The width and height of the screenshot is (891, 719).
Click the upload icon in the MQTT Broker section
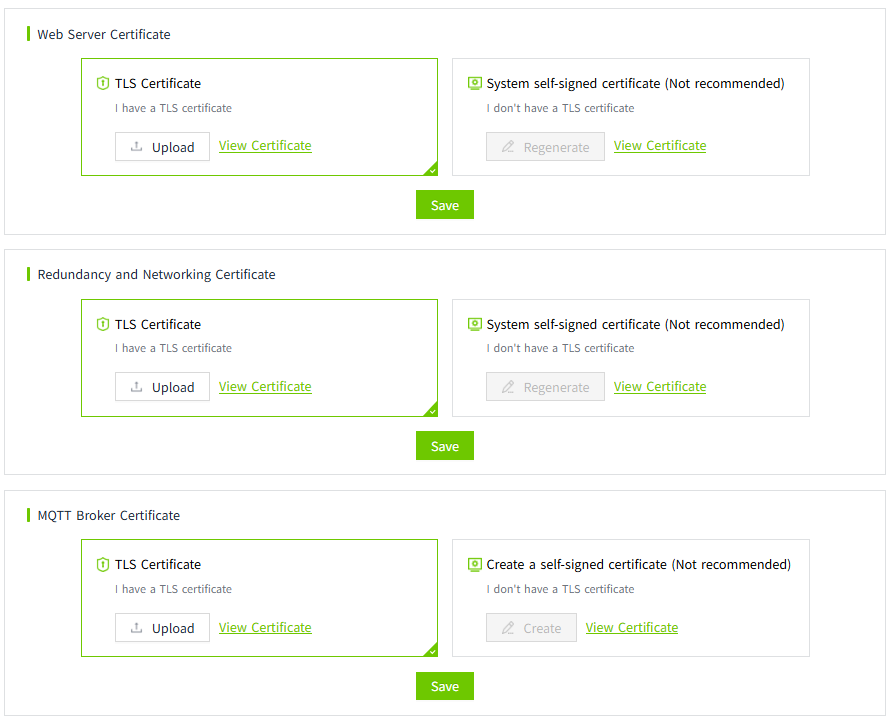coord(137,628)
